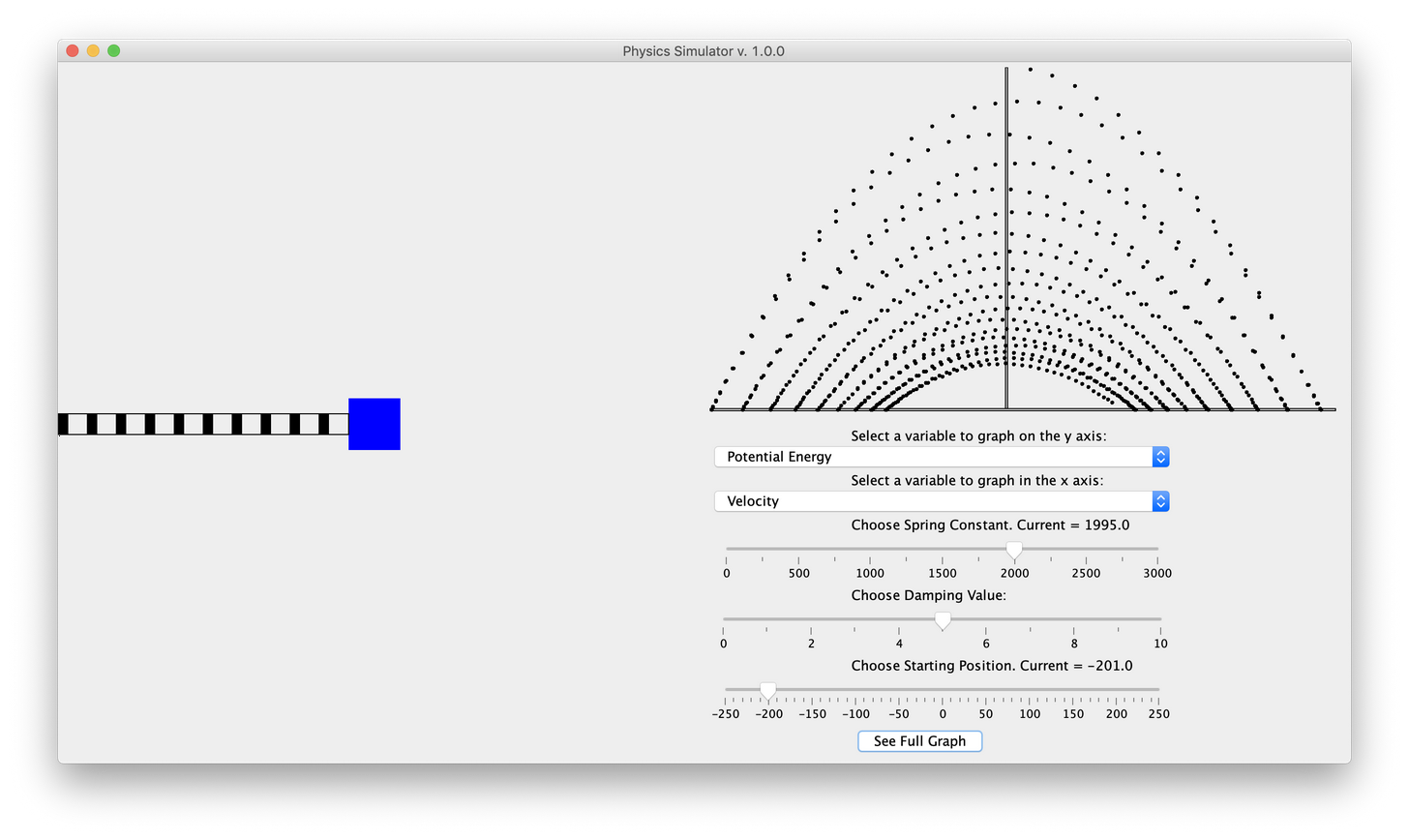1409x840 pixels.
Task: Click the -100 label on the Starting Position scale
Action: [x=855, y=714]
